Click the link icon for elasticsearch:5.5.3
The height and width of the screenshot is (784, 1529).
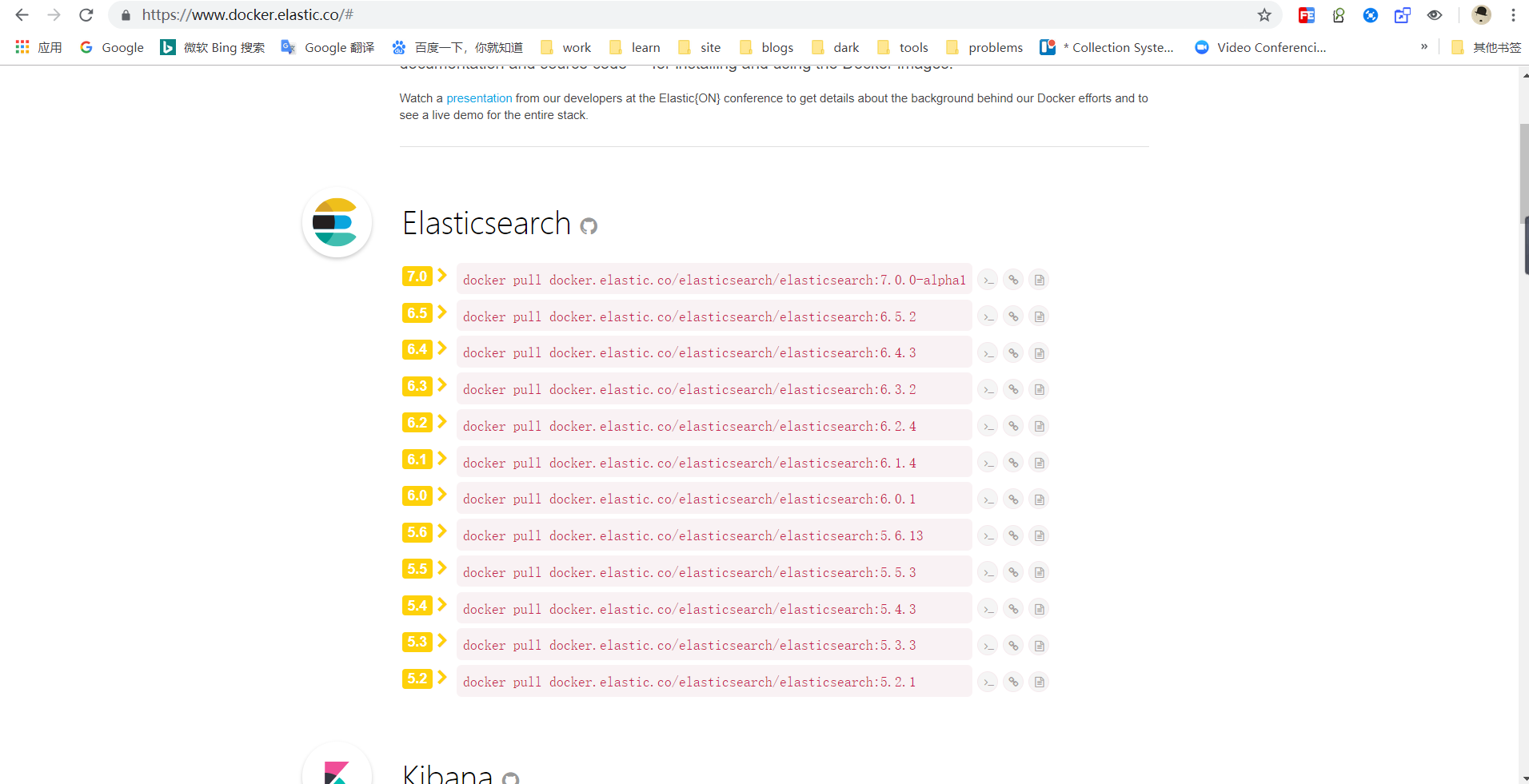[x=1013, y=572]
